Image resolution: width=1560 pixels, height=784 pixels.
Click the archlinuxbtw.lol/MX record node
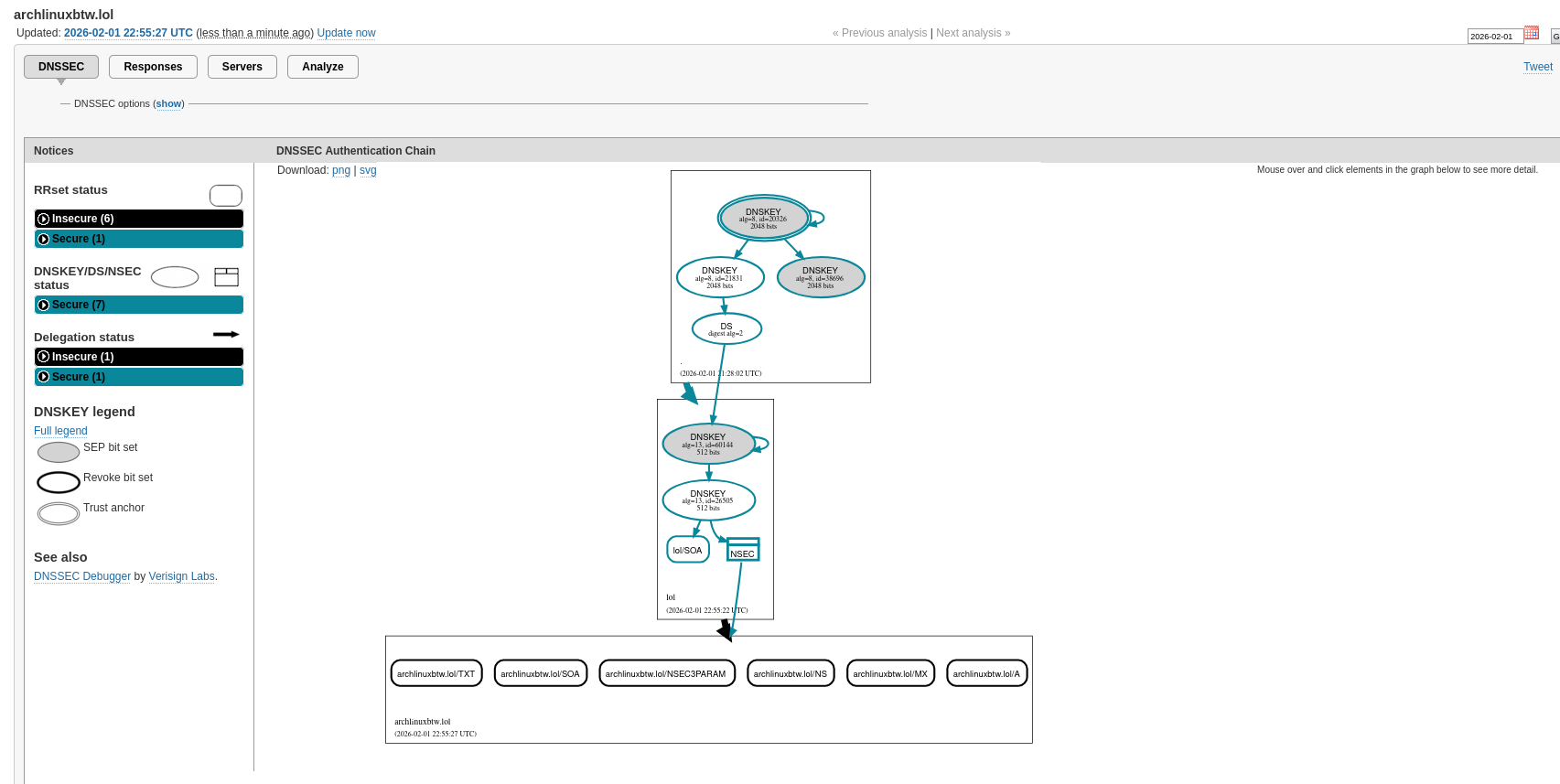(890, 673)
